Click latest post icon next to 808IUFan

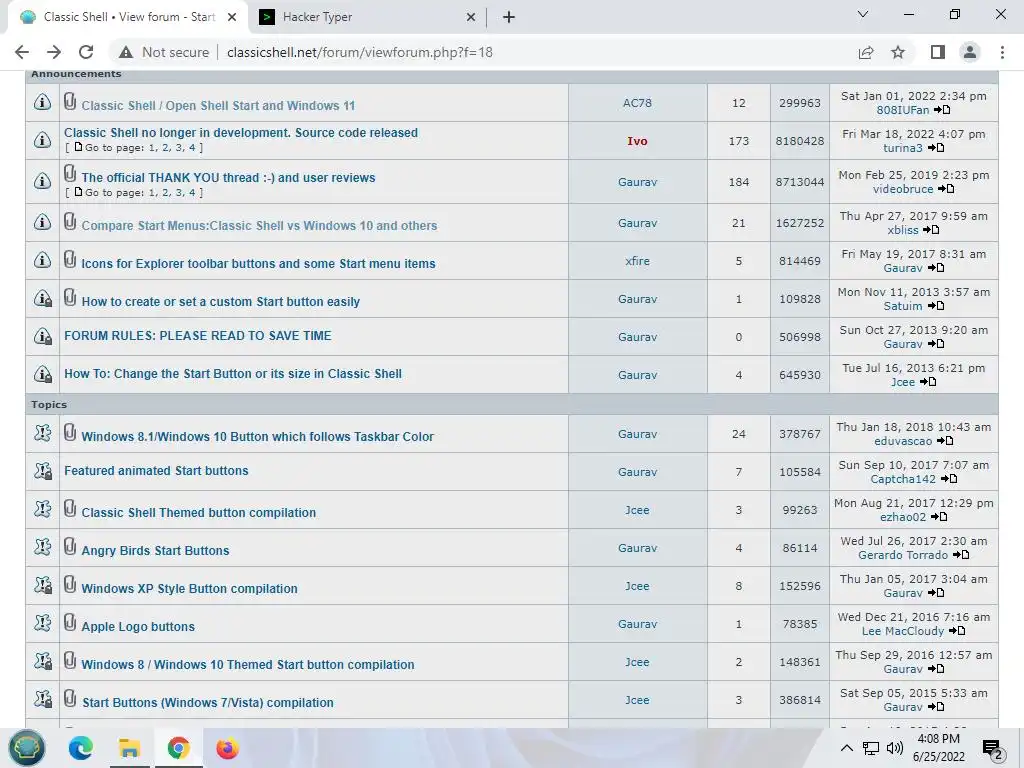tap(942, 110)
